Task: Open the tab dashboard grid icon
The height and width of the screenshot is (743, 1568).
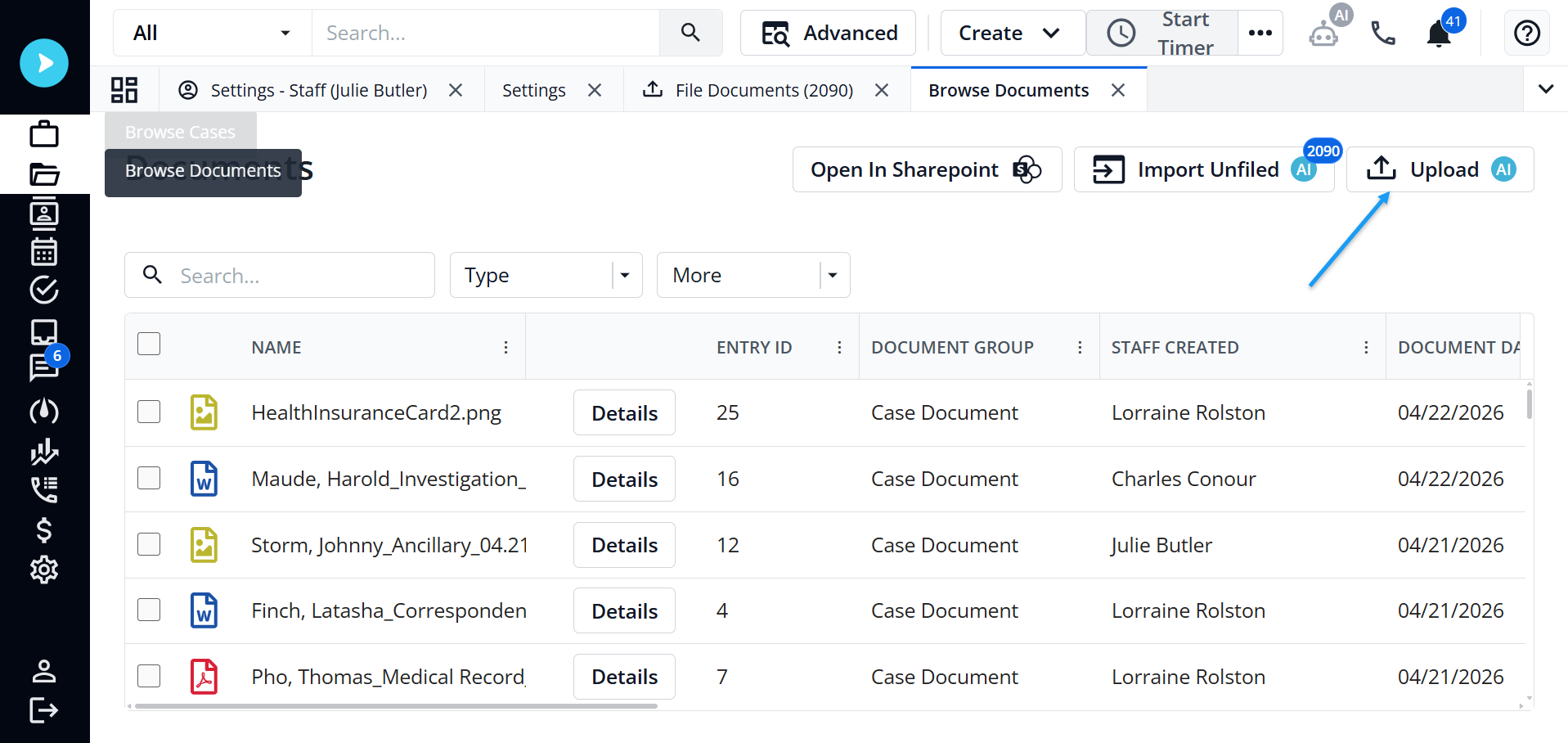Action: pyautogui.click(x=124, y=90)
